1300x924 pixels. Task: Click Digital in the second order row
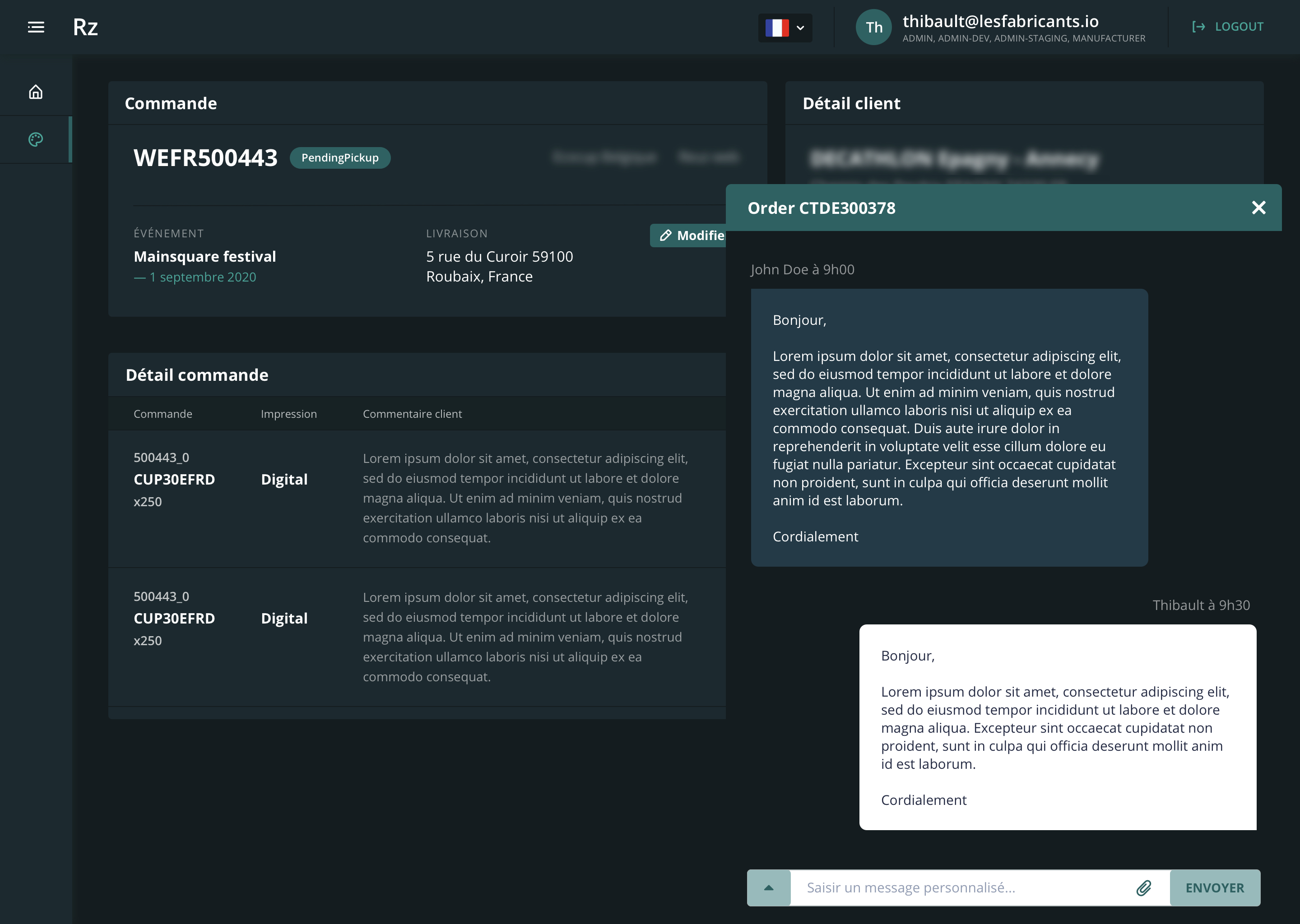pos(284,618)
